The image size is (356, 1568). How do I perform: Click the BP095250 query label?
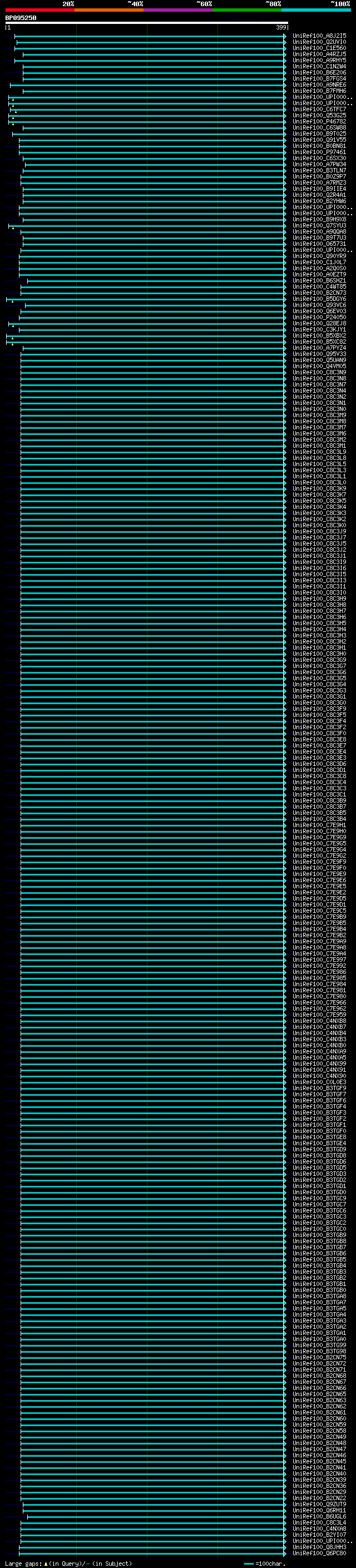[x=21, y=18]
